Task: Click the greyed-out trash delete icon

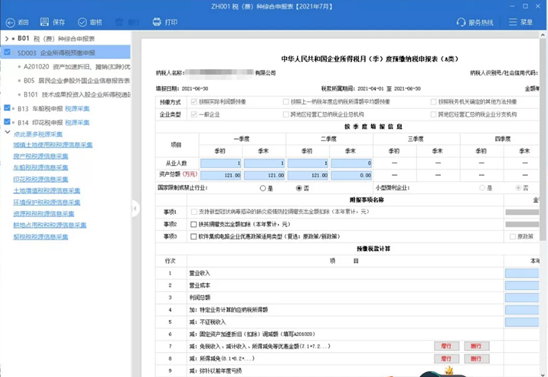Action: pyautogui.click(x=119, y=22)
